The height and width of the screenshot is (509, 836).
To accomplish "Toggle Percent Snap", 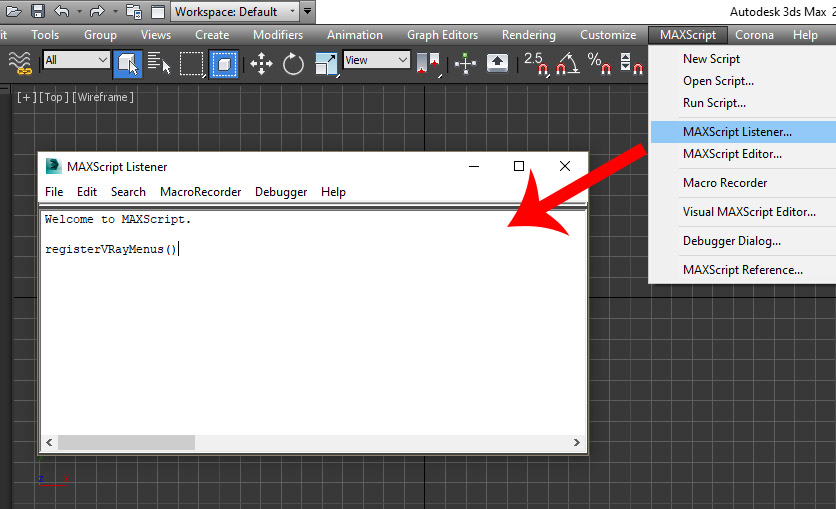I will [599, 64].
